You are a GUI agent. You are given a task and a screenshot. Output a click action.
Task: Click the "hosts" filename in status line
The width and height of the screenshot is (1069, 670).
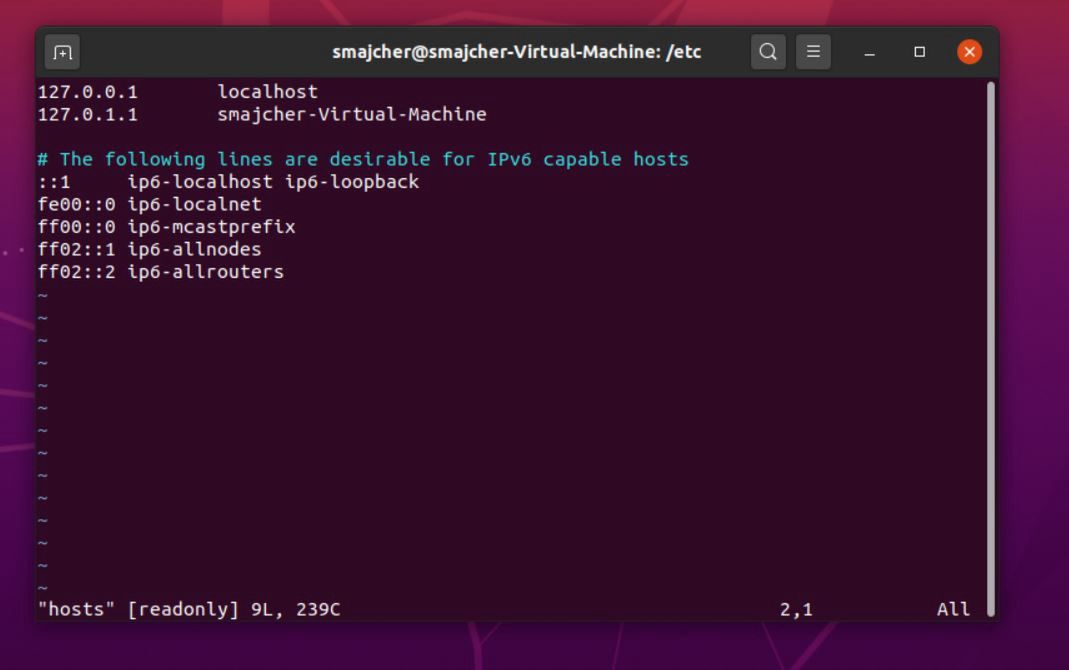(76, 609)
